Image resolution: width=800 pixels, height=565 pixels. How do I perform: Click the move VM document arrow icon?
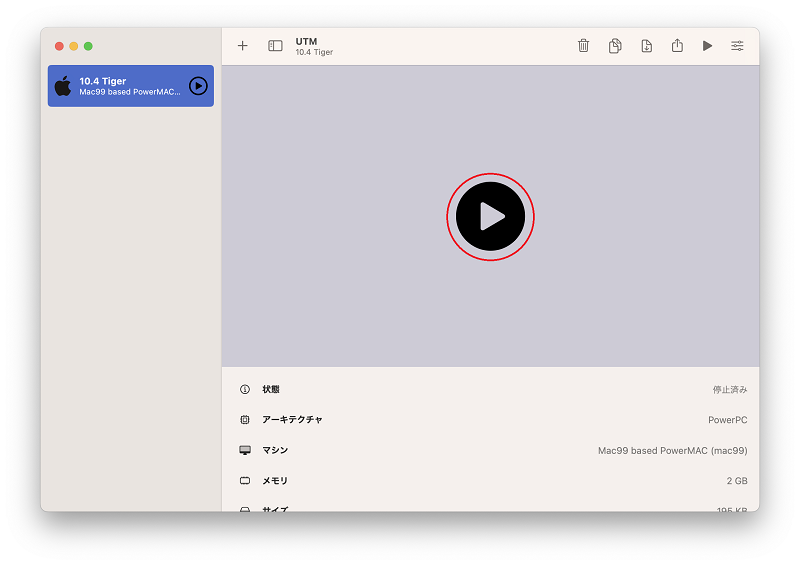pos(646,46)
